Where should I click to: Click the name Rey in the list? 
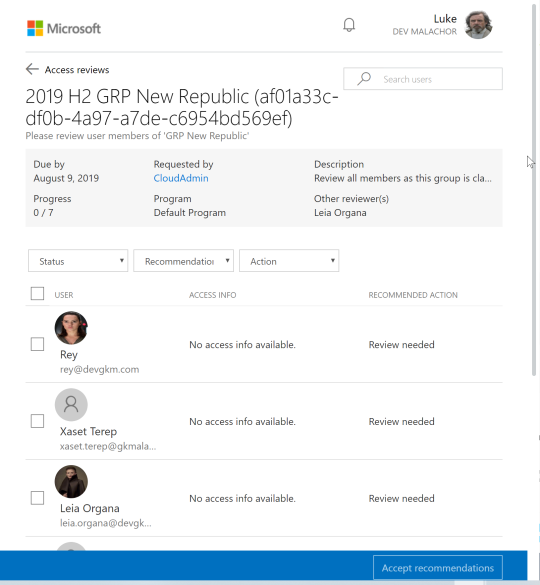point(69,354)
